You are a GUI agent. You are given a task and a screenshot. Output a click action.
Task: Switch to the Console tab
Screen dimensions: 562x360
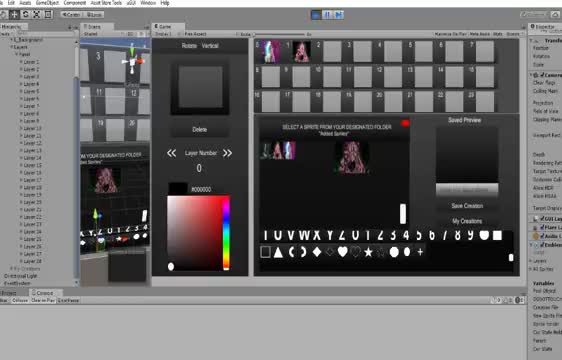(43, 293)
